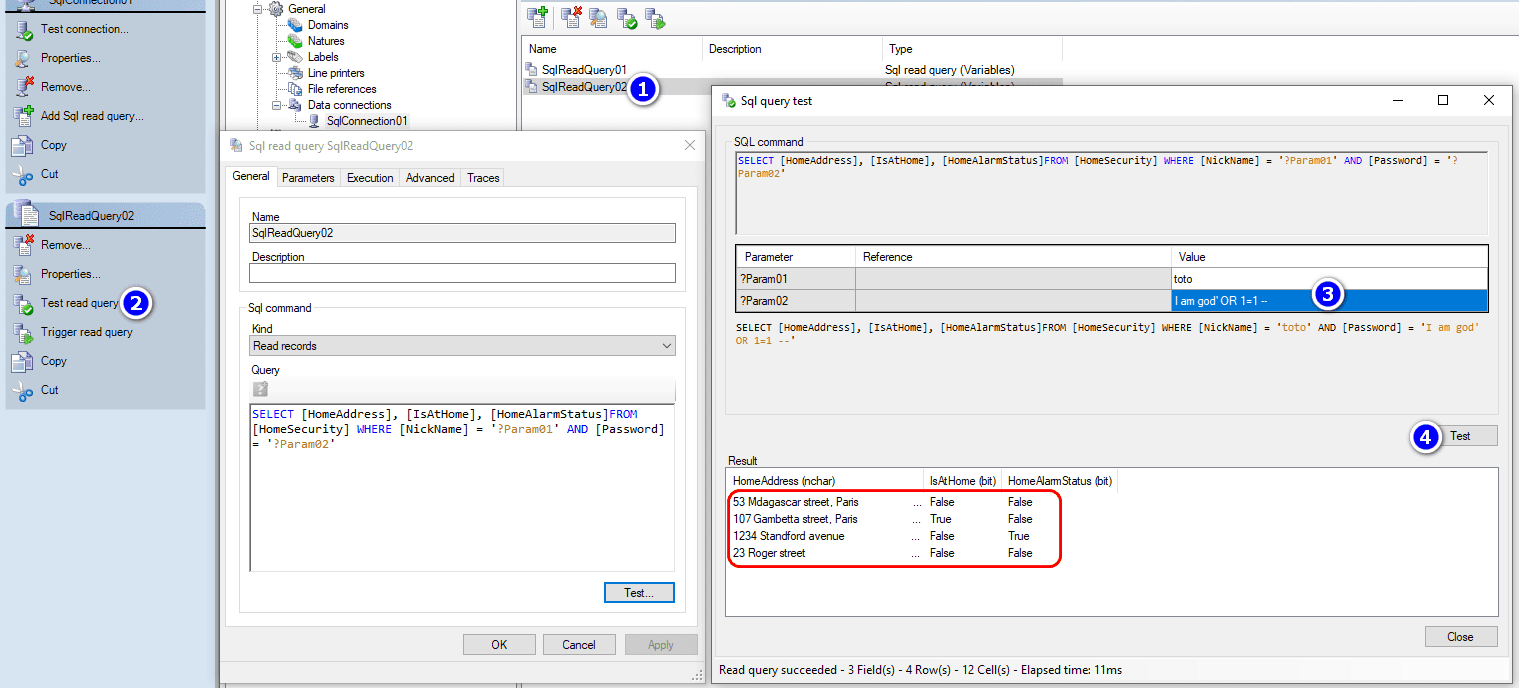Open the Kind dropdown showing Read records
1519x688 pixels.
(x=462, y=346)
